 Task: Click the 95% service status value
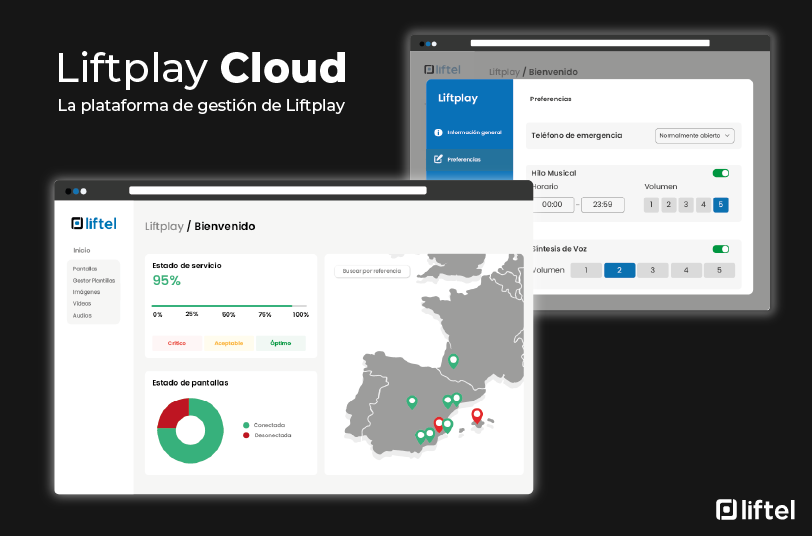point(166,281)
